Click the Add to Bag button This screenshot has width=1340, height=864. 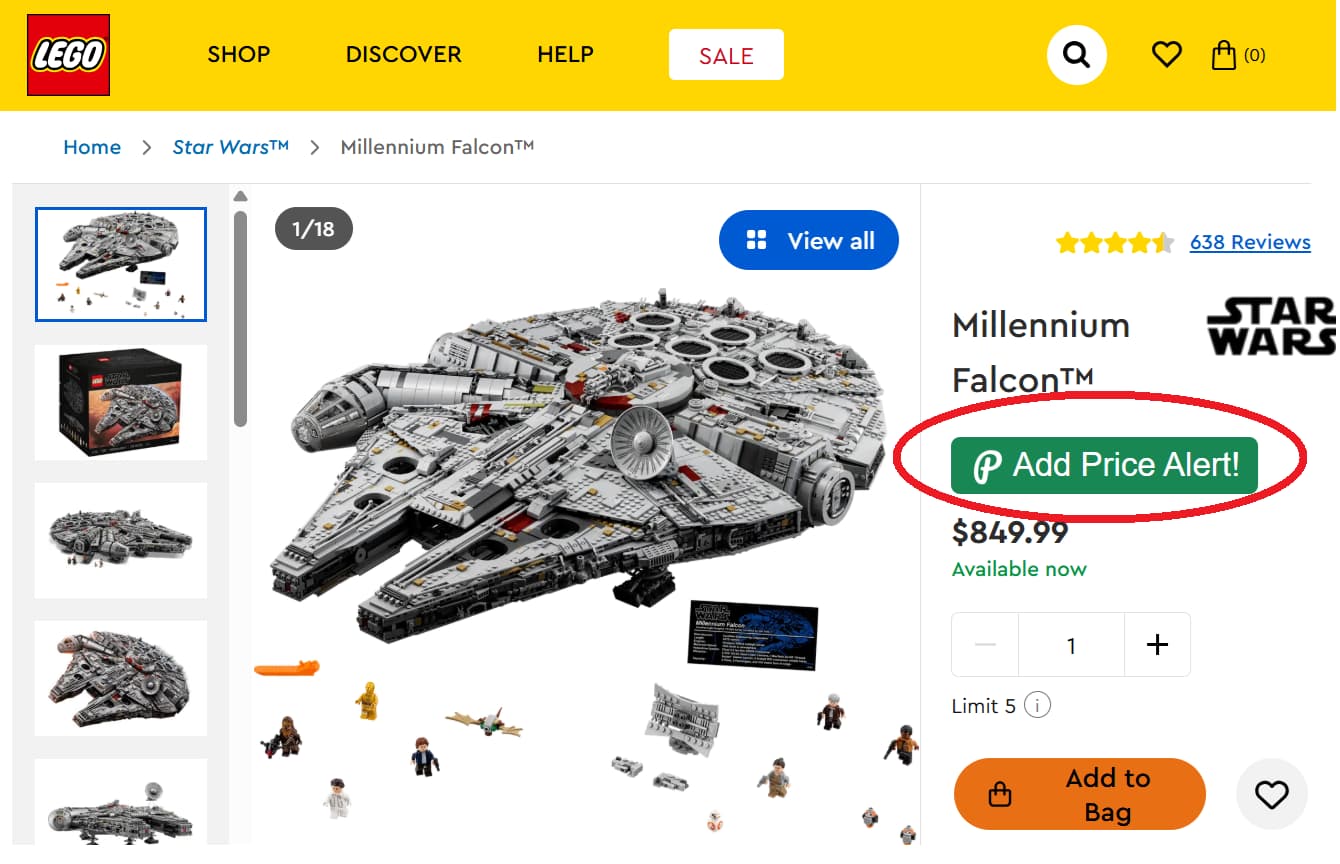[1079, 794]
